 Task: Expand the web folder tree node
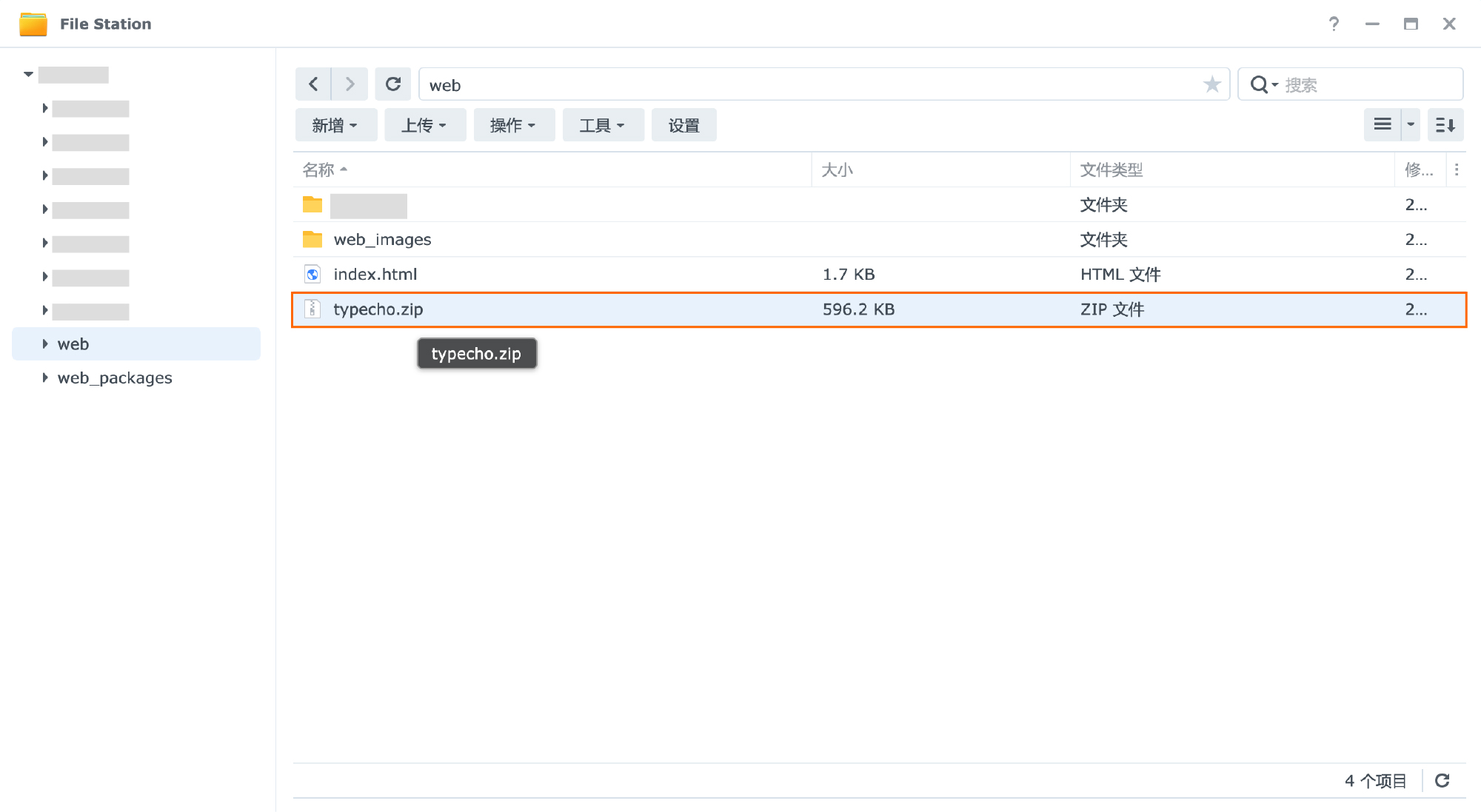[45, 343]
